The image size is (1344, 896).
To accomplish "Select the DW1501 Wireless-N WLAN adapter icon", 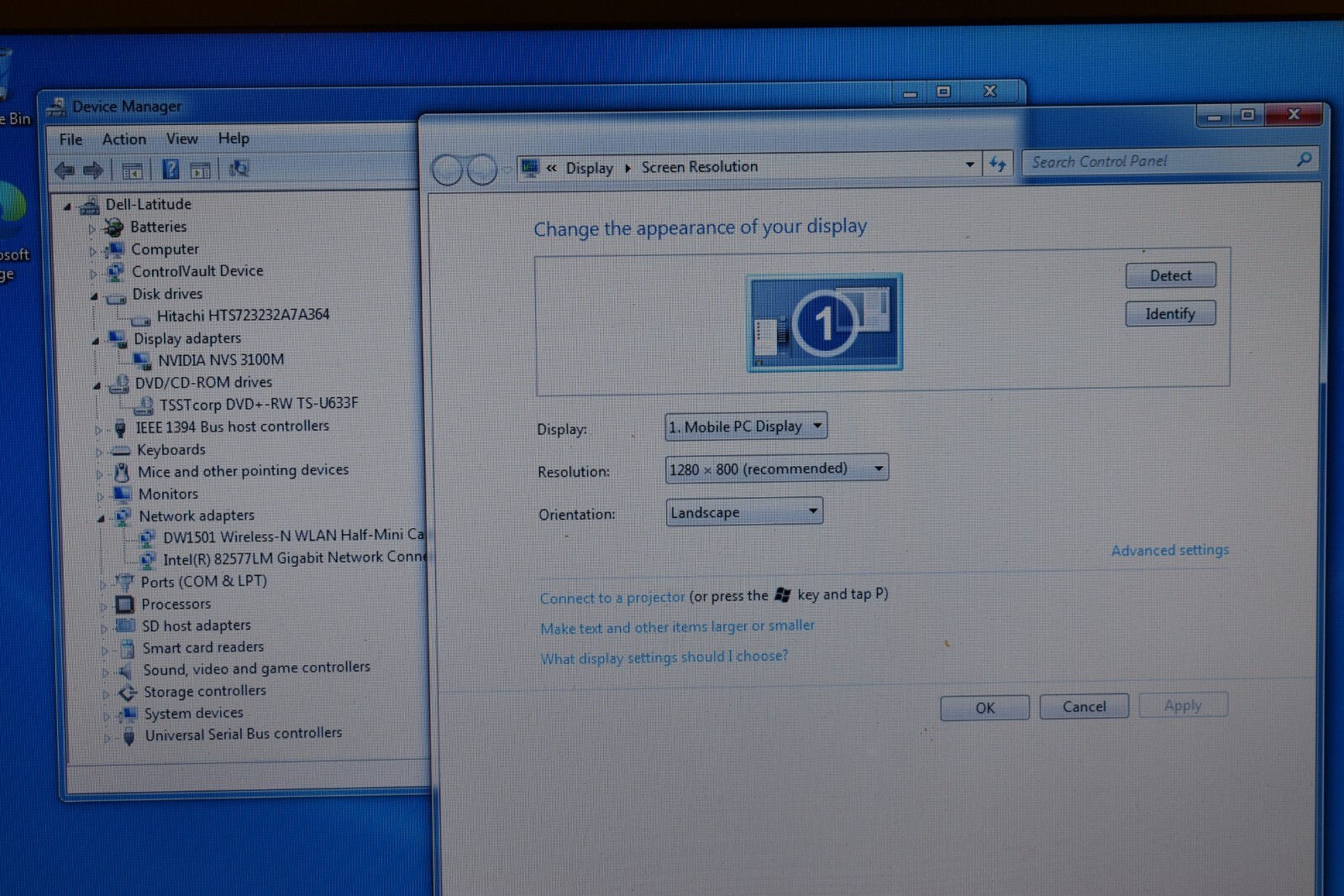I will [147, 538].
